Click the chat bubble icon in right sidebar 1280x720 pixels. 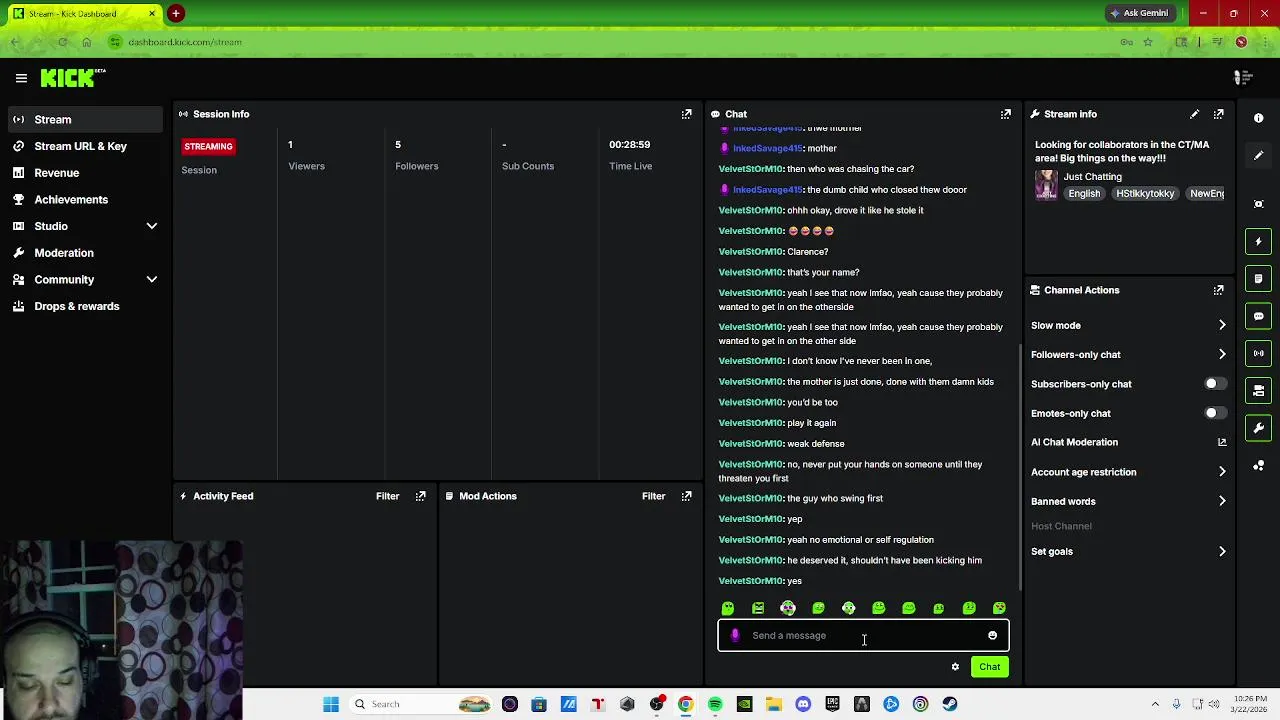(1258, 316)
